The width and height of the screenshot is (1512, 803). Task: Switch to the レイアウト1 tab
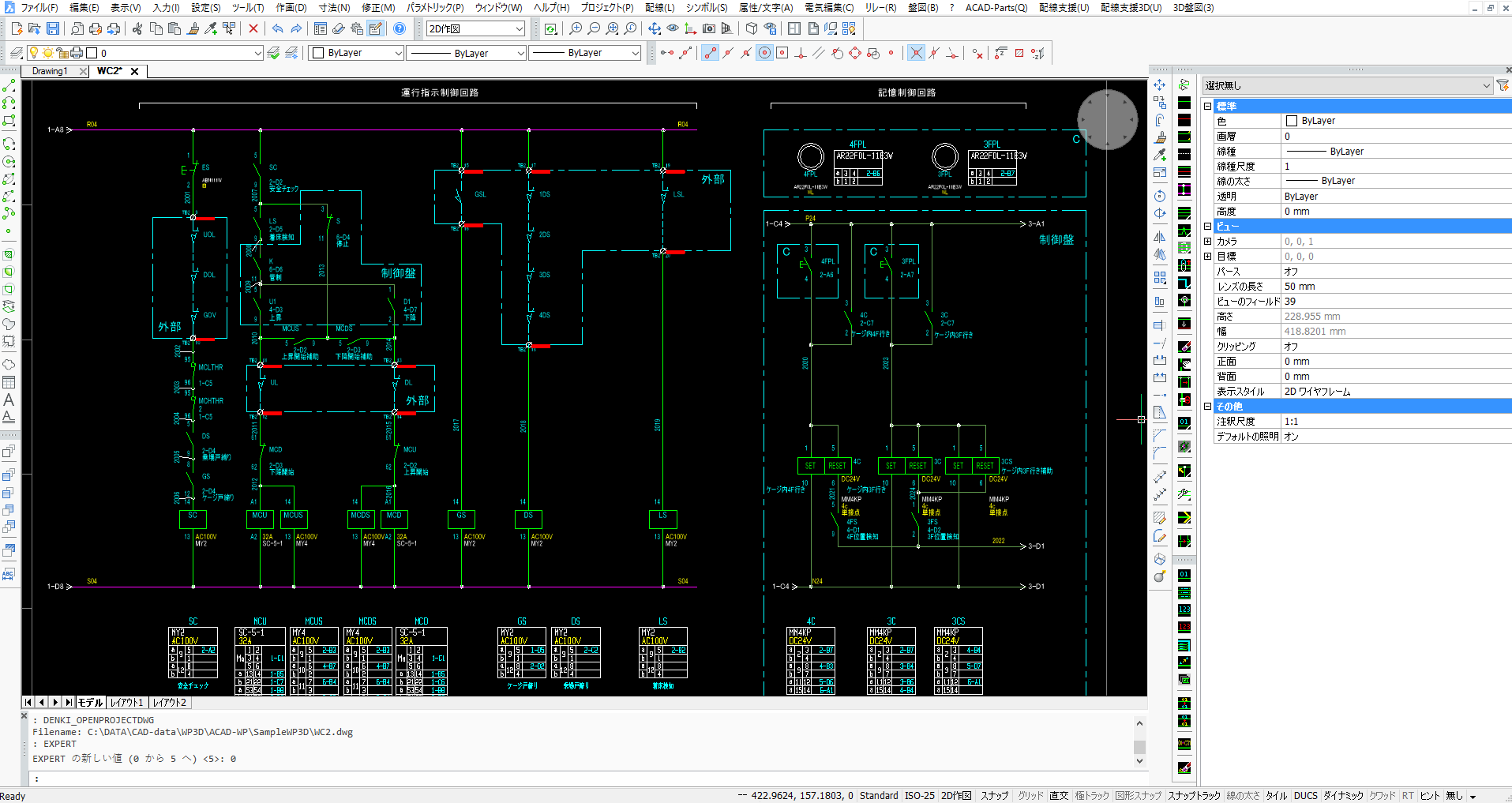(x=126, y=702)
